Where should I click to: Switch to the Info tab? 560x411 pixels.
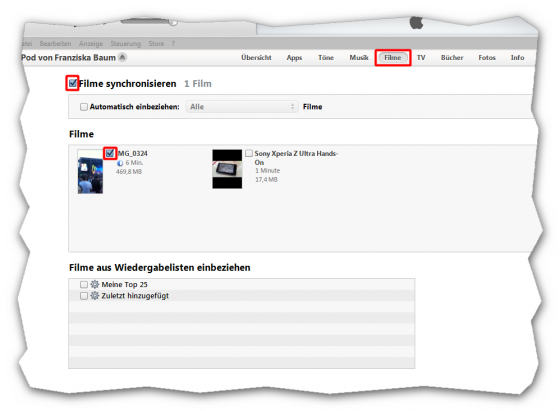[x=517, y=57]
